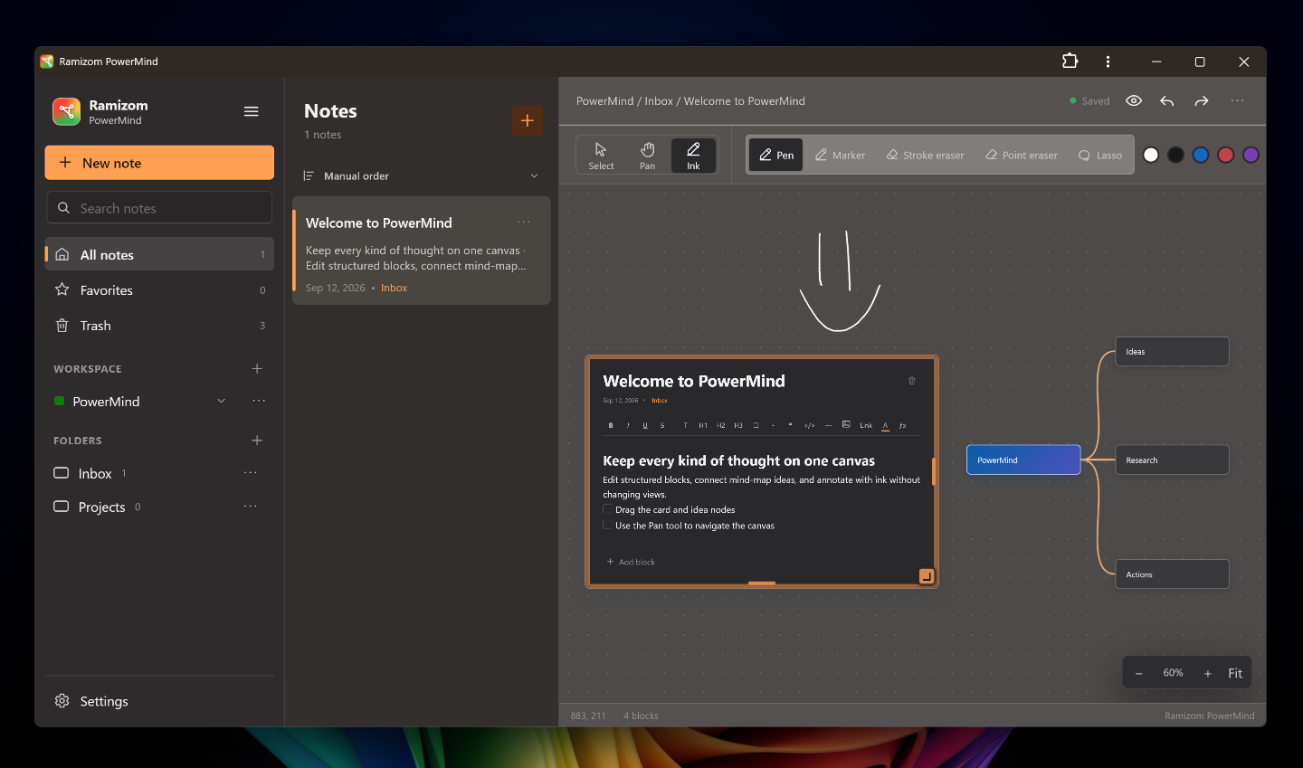Zoom in with the plus button
This screenshot has width=1303, height=768.
(x=1207, y=673)
